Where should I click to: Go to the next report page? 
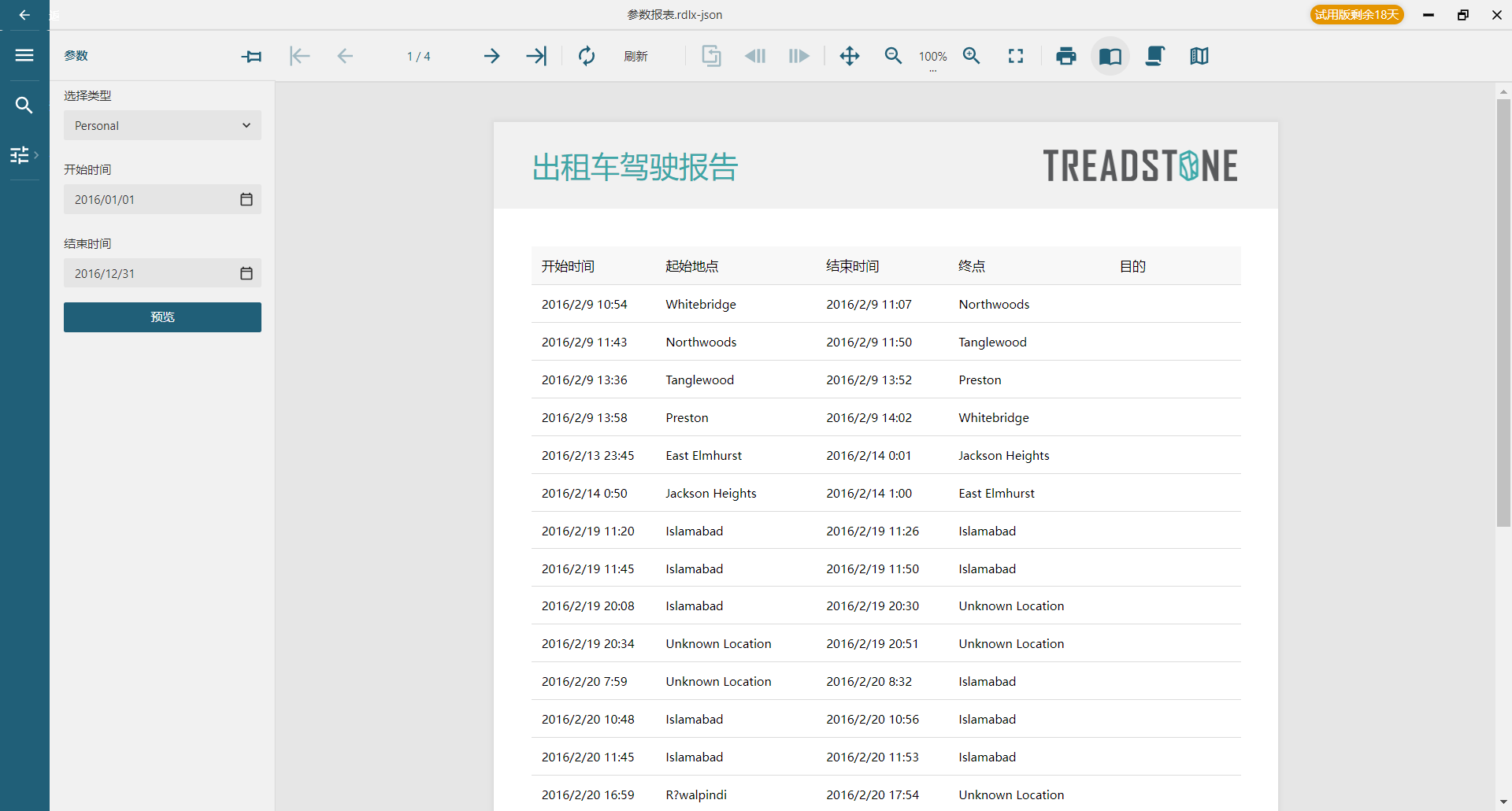point(491,56)
